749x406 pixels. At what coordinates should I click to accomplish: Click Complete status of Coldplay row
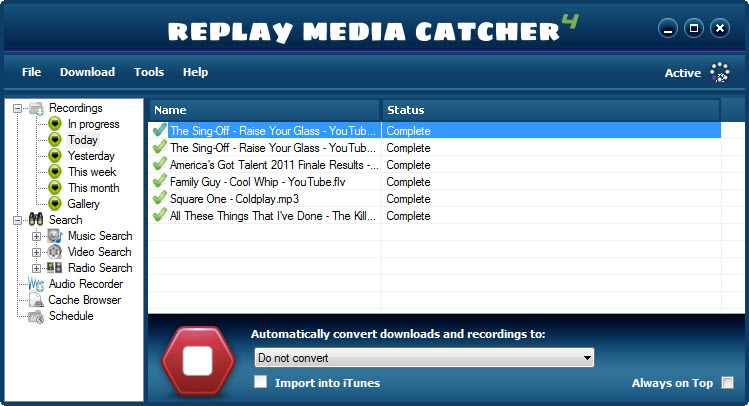pos(408,199)
